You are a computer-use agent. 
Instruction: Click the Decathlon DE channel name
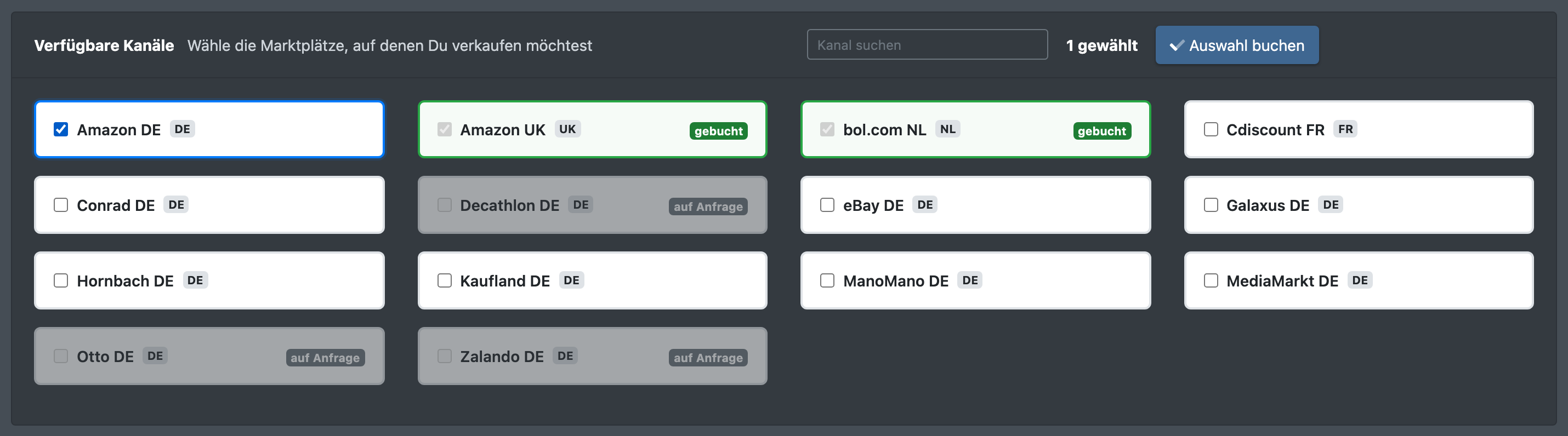(x=509, y=205)
